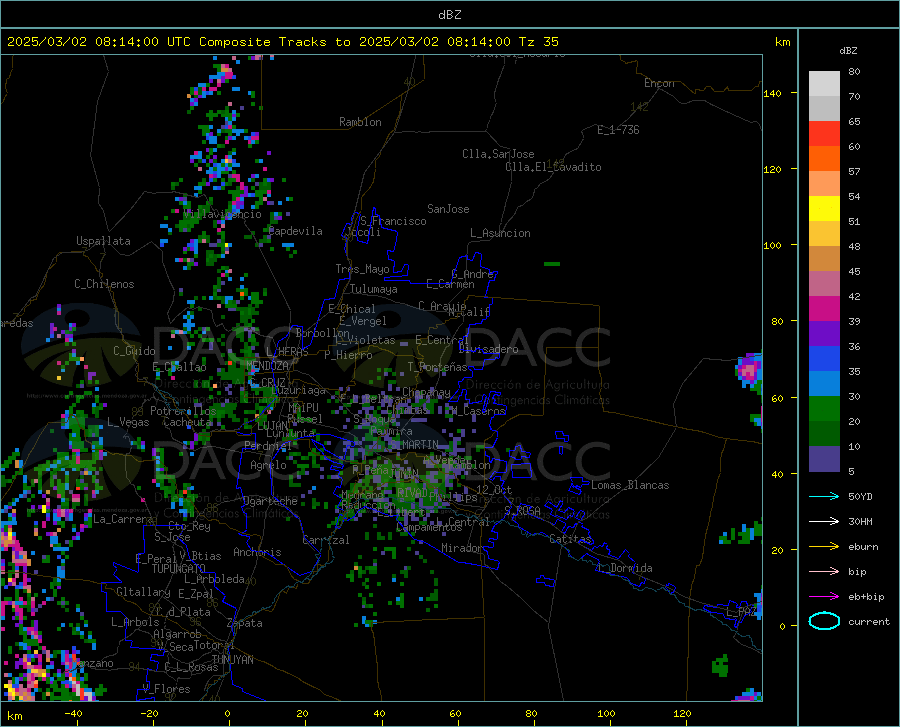Click the L_Asuncion map label
900x727 pixels.
[500, 233]
